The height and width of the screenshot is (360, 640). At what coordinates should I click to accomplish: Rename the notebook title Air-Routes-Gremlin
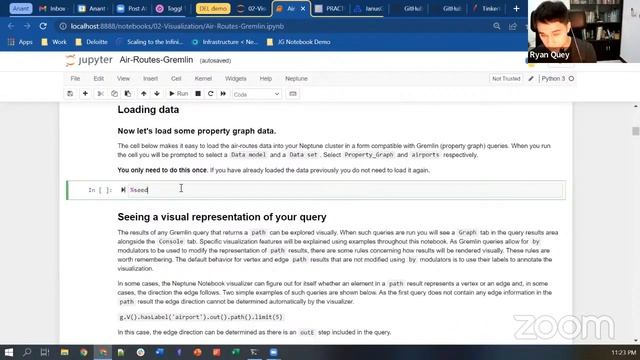[x=156, y=60]
